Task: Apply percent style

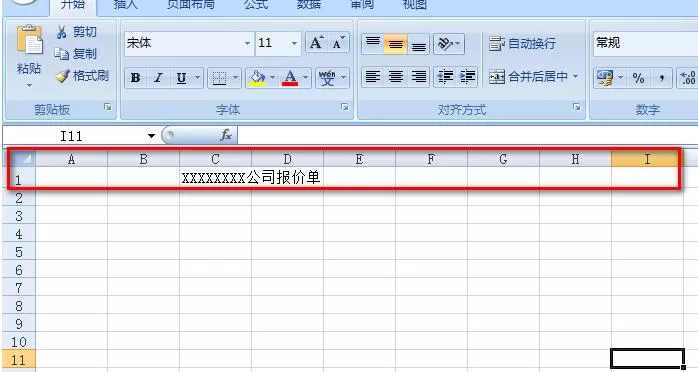Action: pyautogui.click(x=638, y=78)
